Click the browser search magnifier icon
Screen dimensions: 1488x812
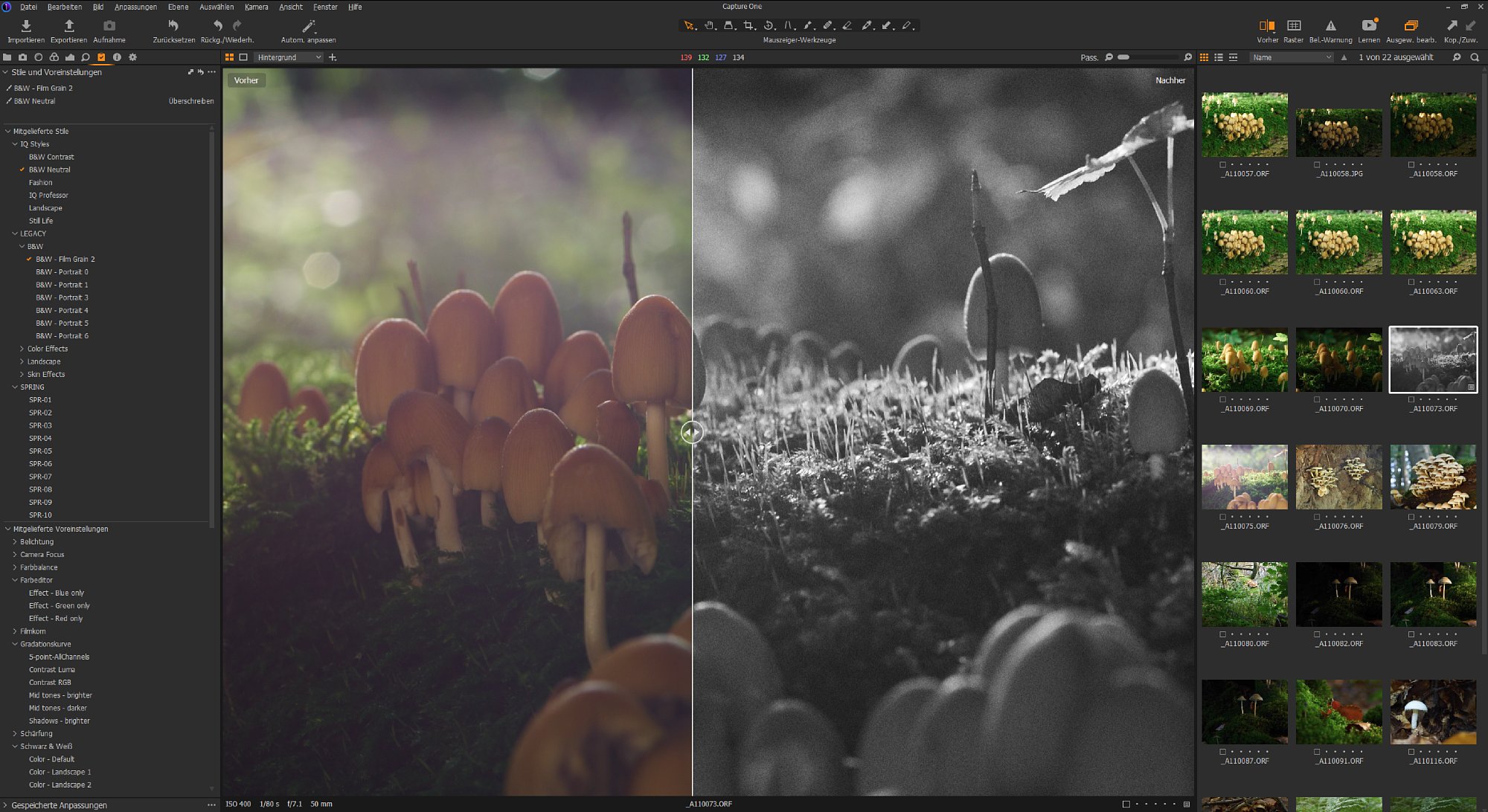click(1475, 57)
